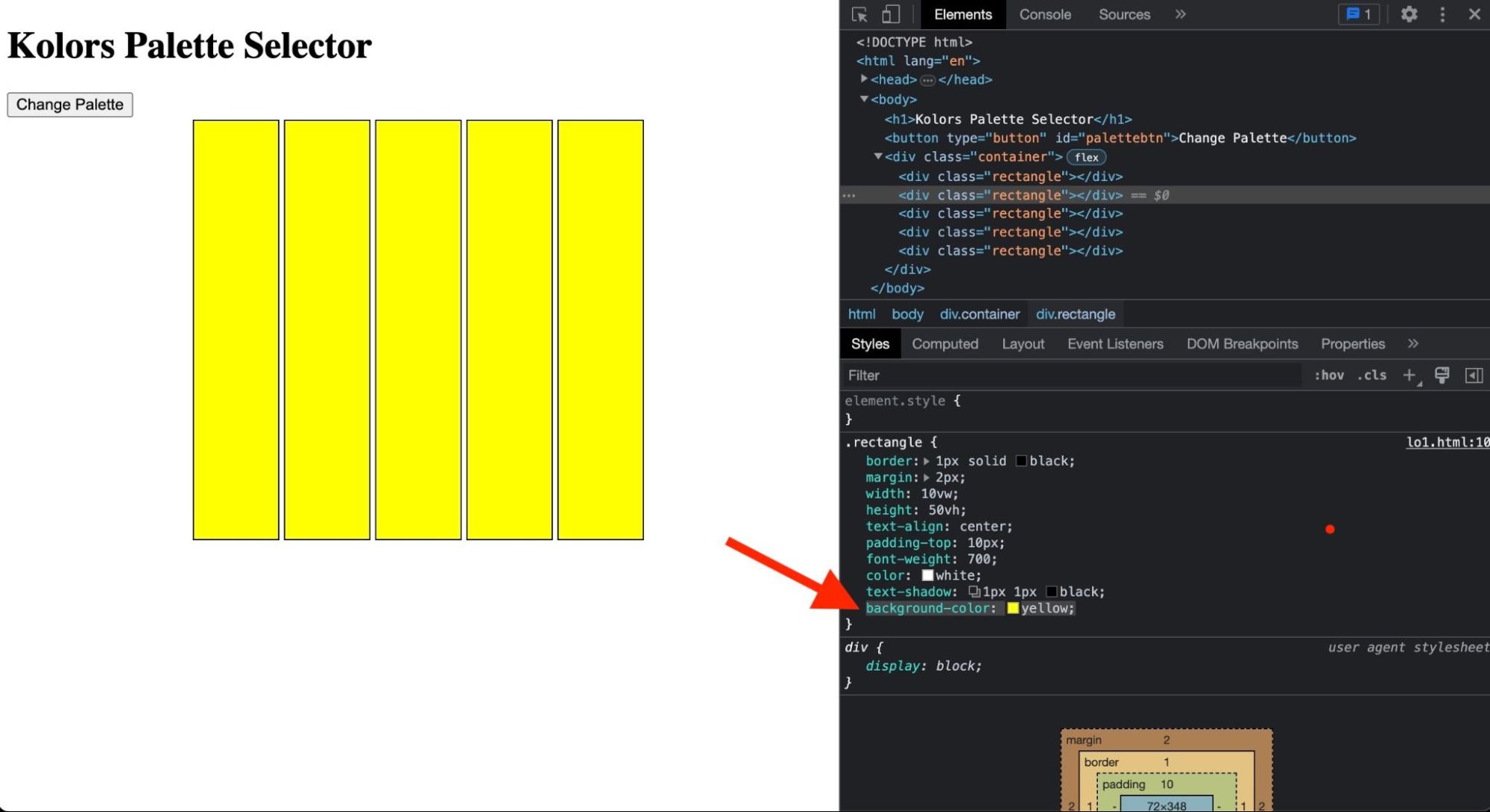Open DevTools settings gear
The height and width of the screenshot is (812, 1490).
(1408, 14)
